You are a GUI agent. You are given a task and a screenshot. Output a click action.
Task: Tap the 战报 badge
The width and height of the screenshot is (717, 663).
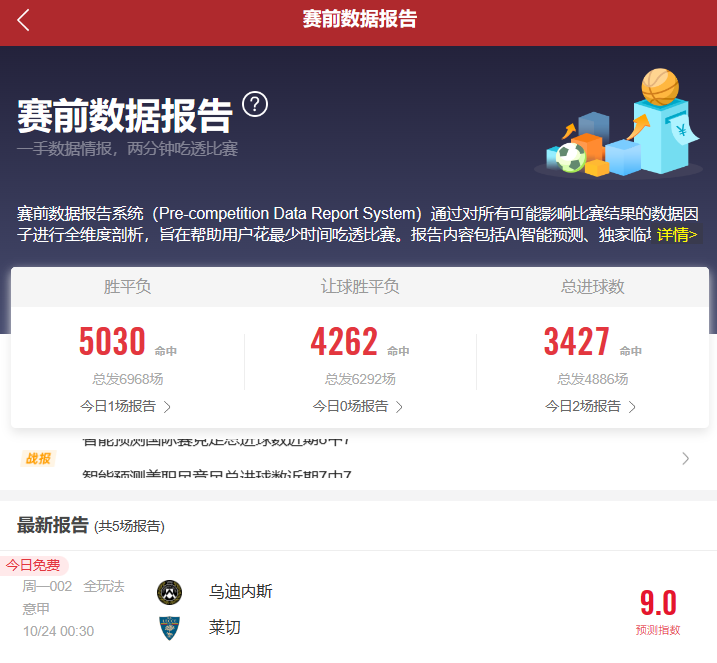tap(38, 459)
